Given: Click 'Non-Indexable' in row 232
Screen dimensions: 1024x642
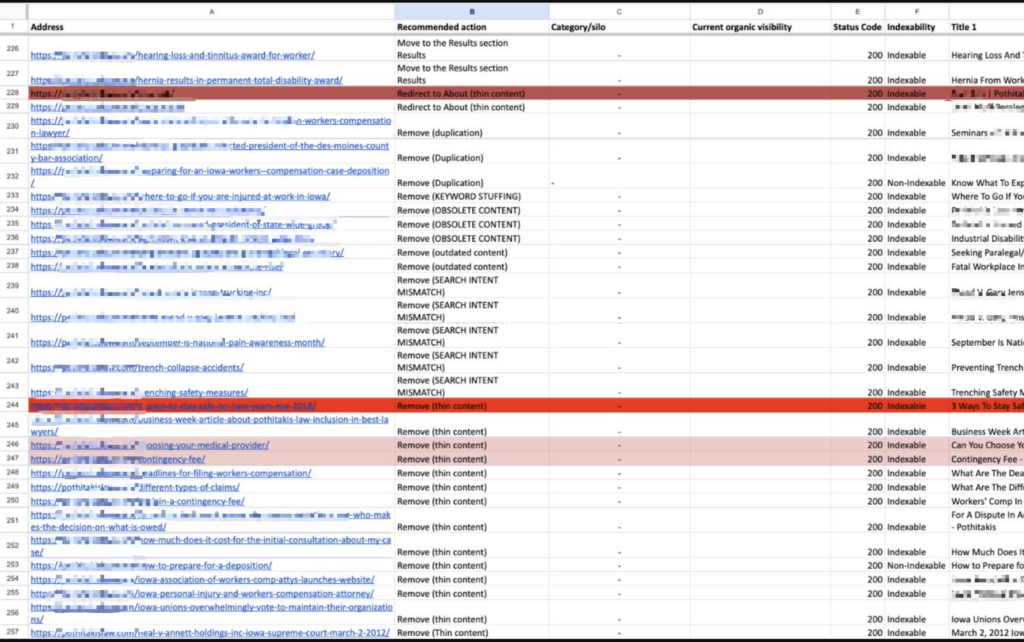Looking at the screenshot, I should [916, 183].
